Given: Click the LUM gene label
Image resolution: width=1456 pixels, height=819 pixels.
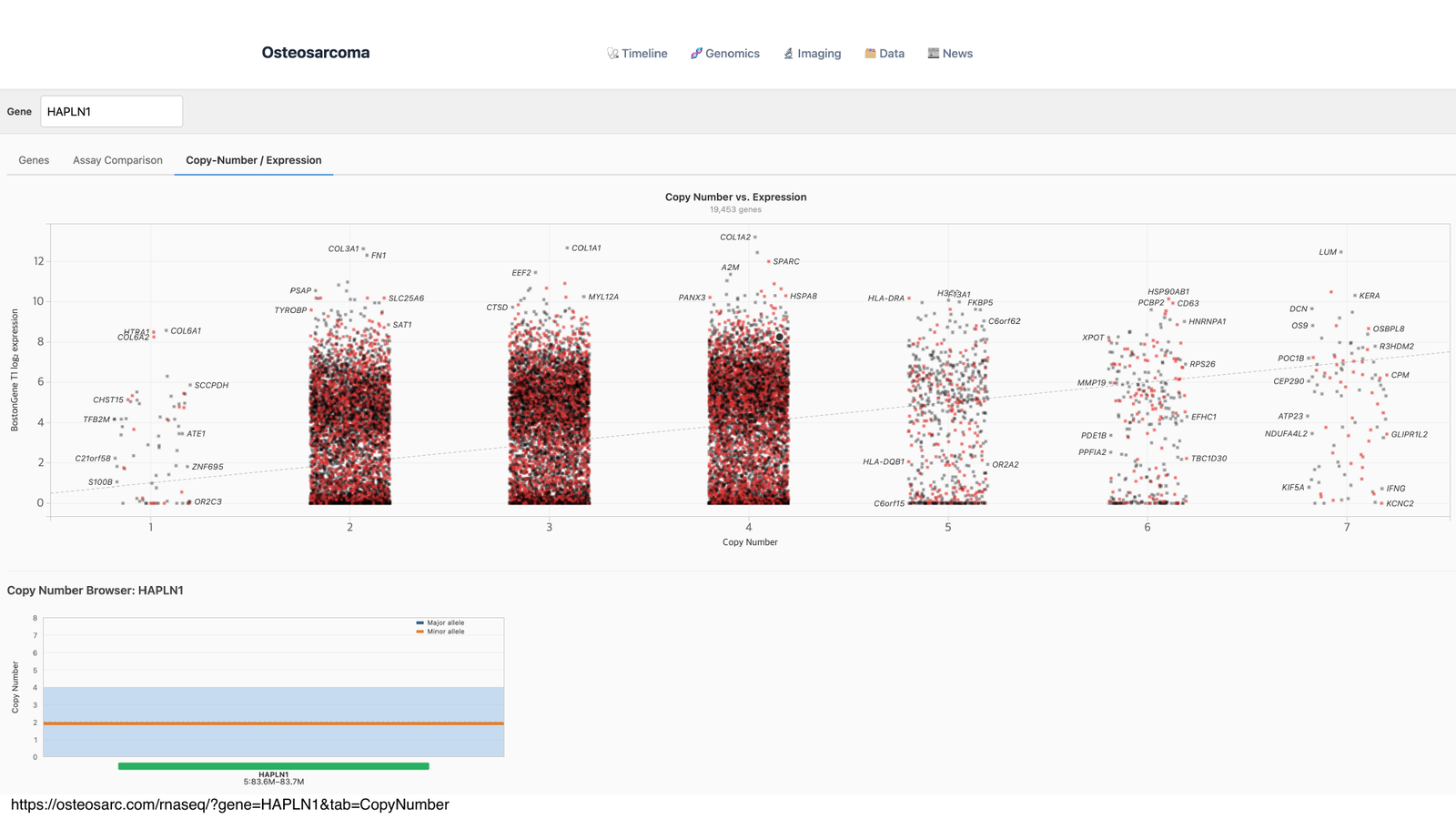Looking at the screenshot, I should (1328, 252).
